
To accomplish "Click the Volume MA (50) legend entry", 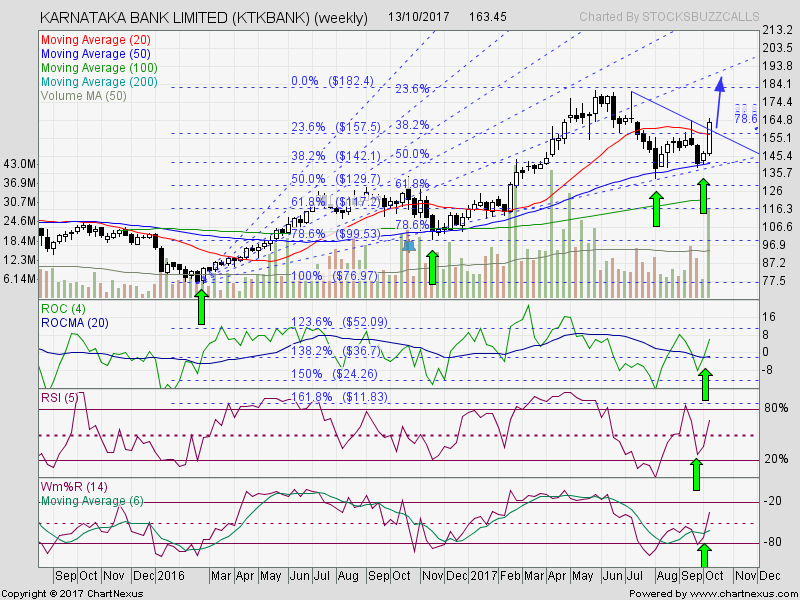I will 84,96.
